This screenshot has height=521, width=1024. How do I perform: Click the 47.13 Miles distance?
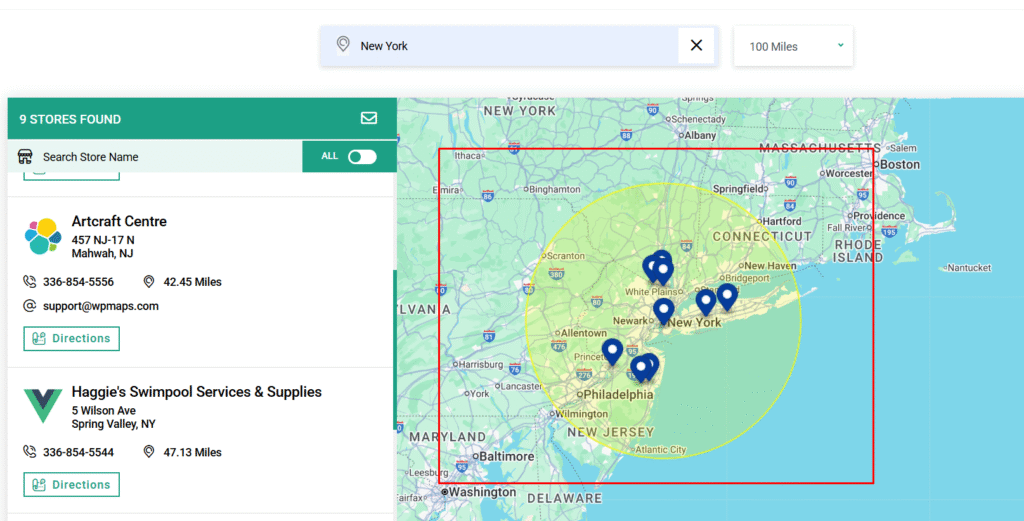193,452
